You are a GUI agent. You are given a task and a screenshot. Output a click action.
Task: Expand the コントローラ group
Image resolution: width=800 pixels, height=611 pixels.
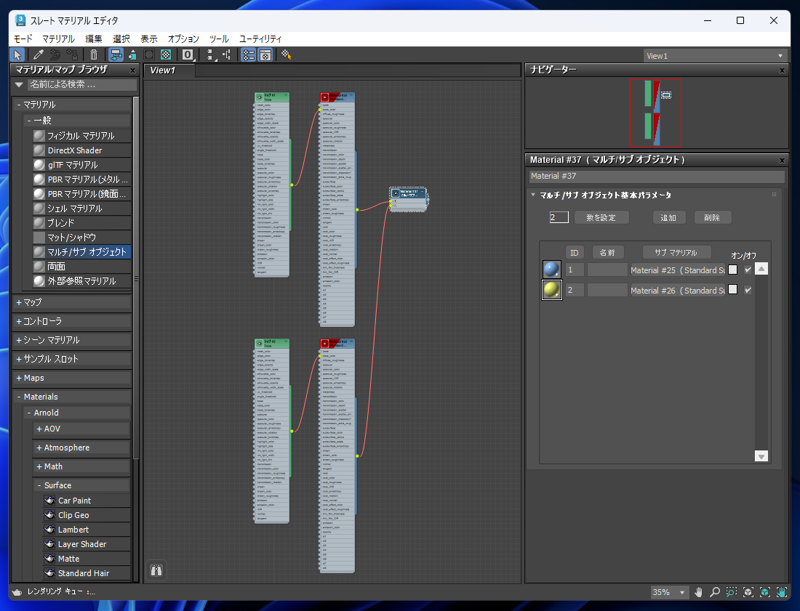click(x=72, y=321)
